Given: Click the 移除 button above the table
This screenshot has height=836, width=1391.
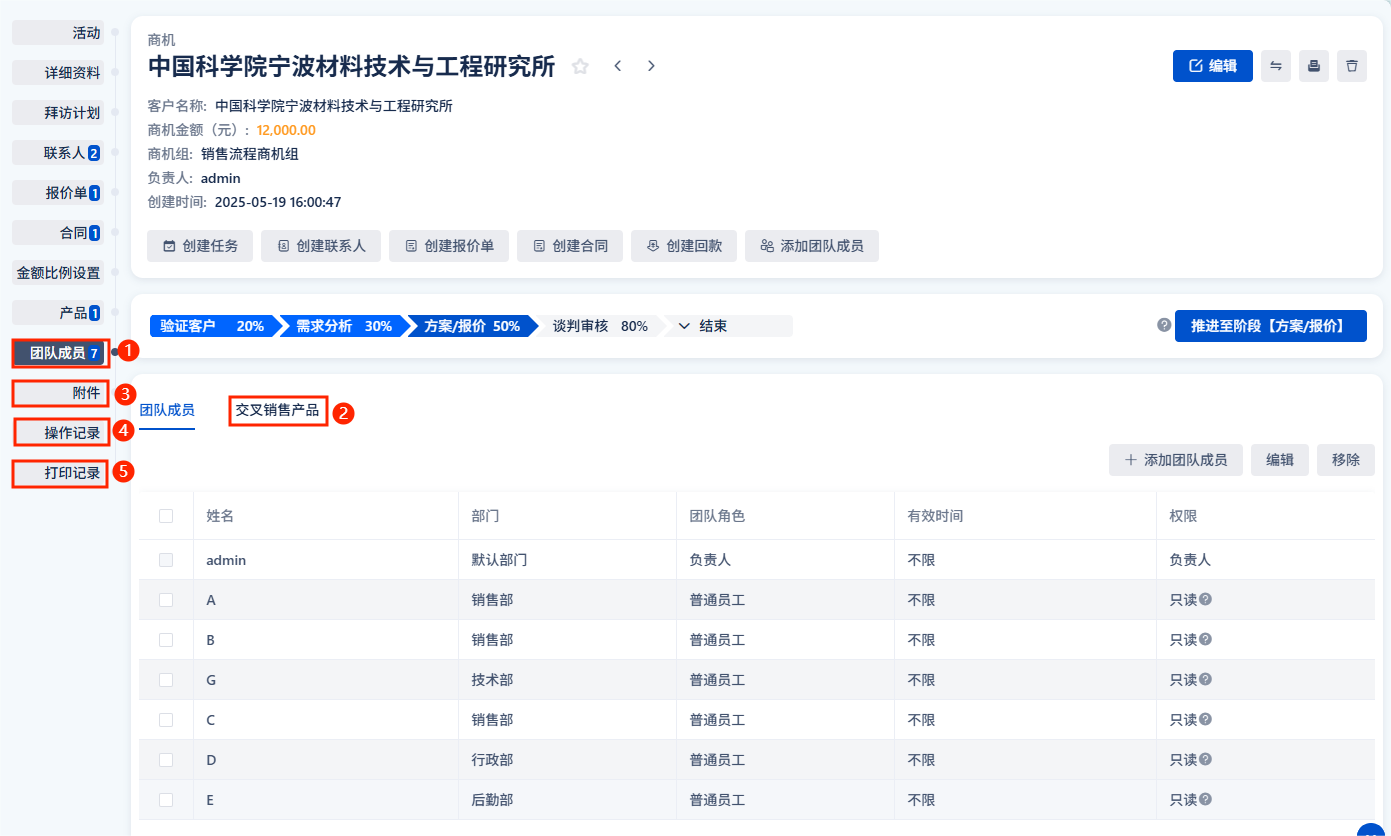Looking at the screenshot, I should point(1346,460).
